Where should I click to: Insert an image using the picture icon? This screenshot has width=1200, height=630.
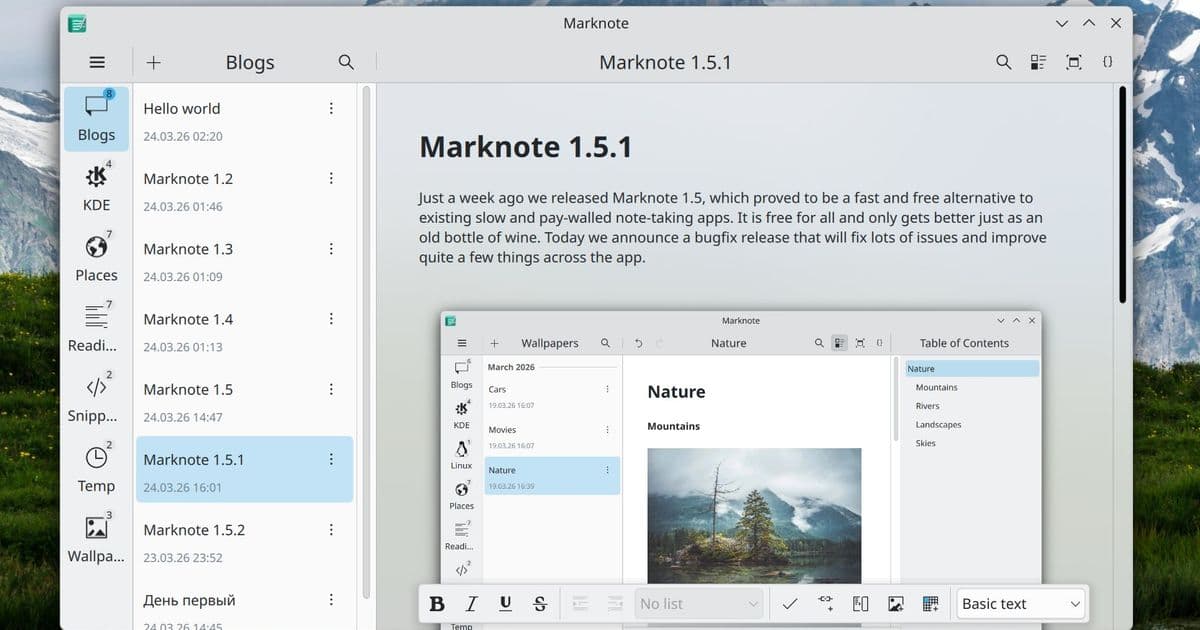coord(895,604)
